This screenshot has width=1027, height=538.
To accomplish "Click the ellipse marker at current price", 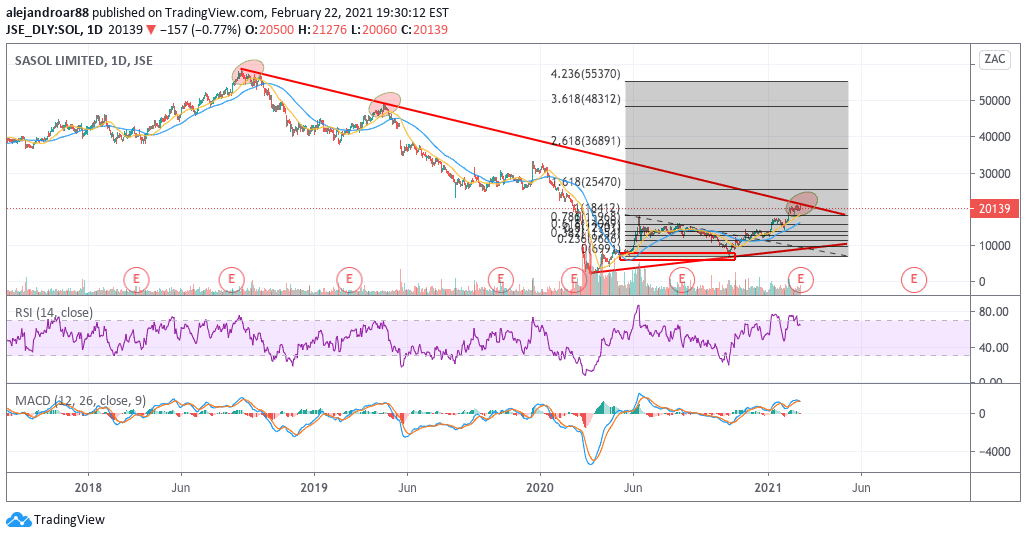I will [x=802, y=202].
